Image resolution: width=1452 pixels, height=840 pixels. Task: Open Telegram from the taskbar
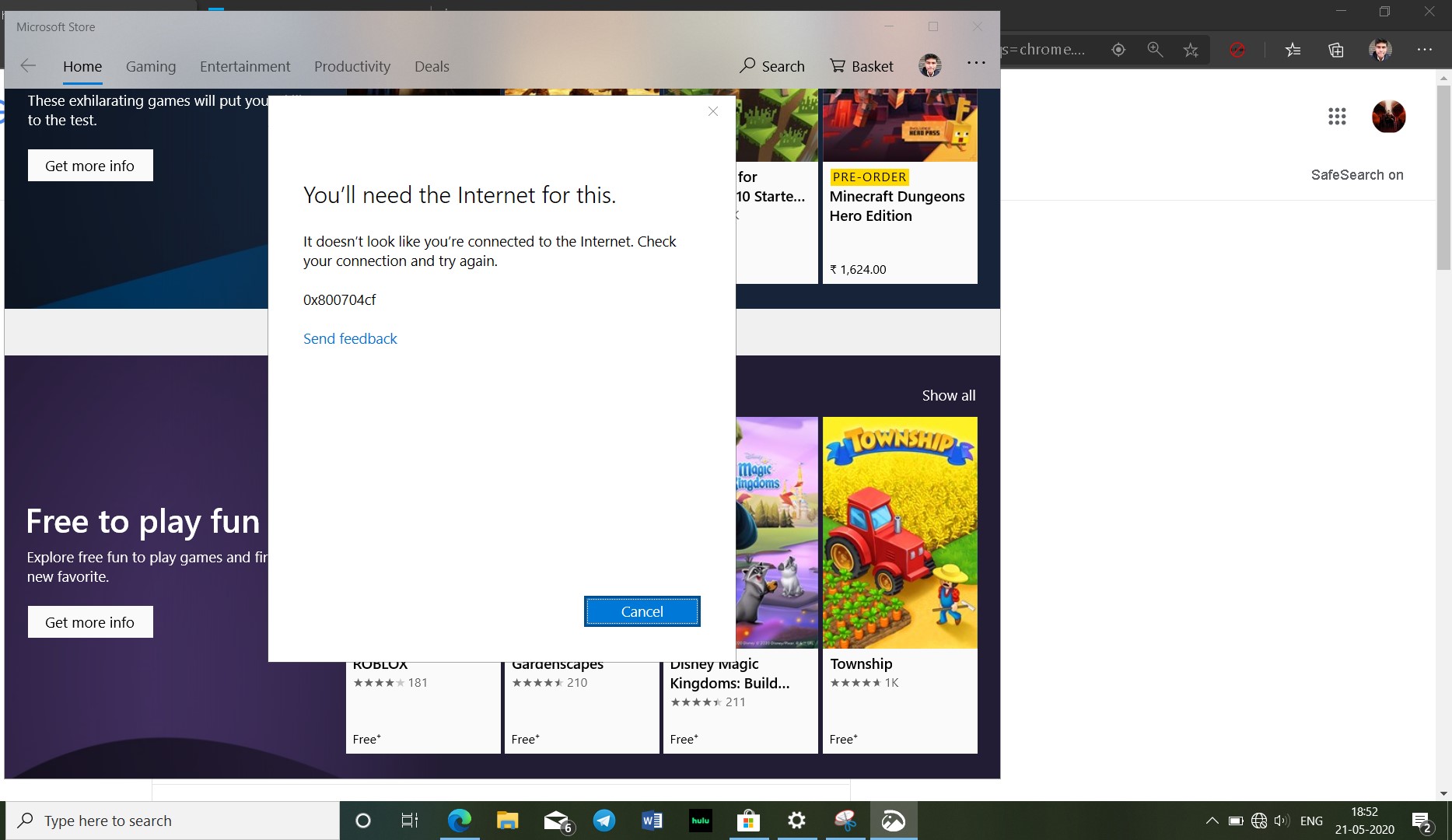pyautogui.click(x=604, y=821)
